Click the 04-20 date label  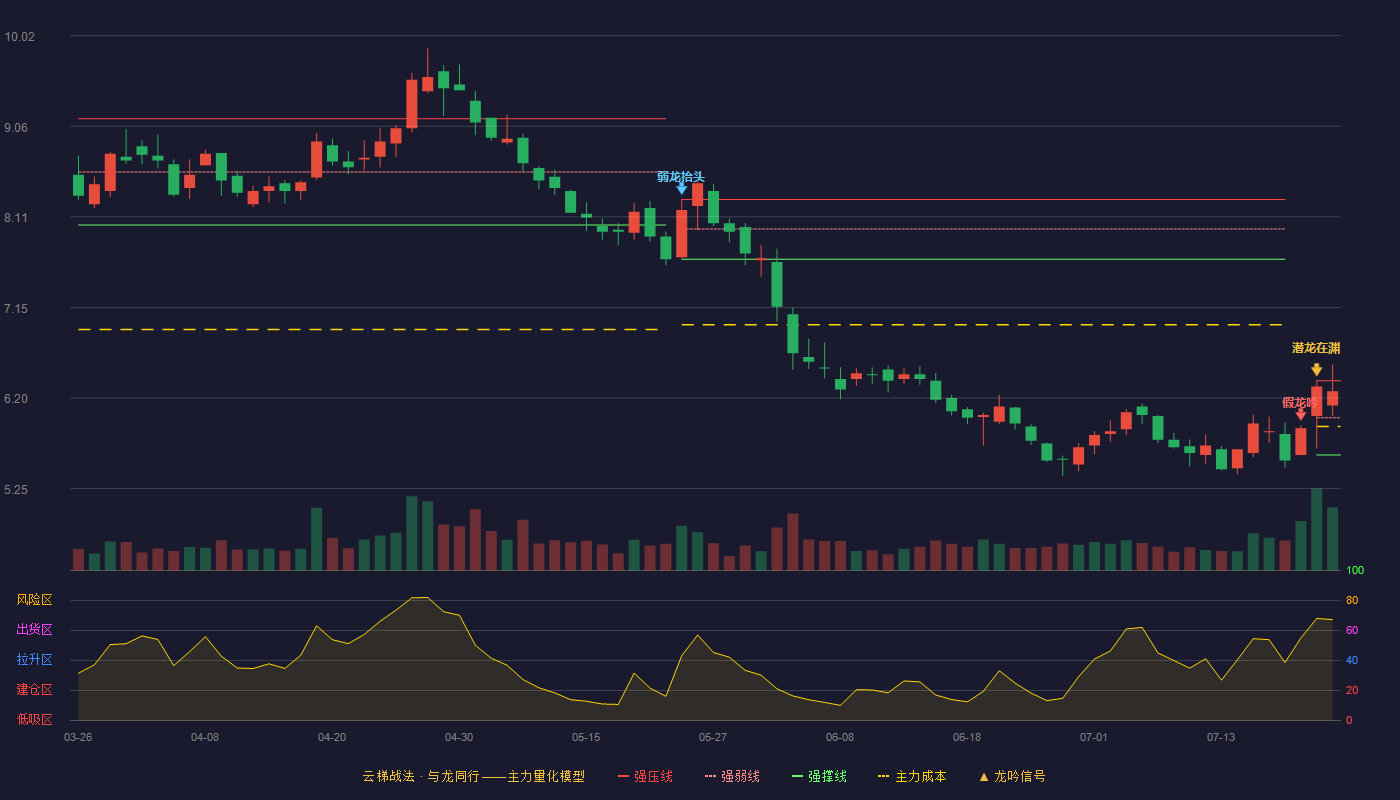coord(332,737)
